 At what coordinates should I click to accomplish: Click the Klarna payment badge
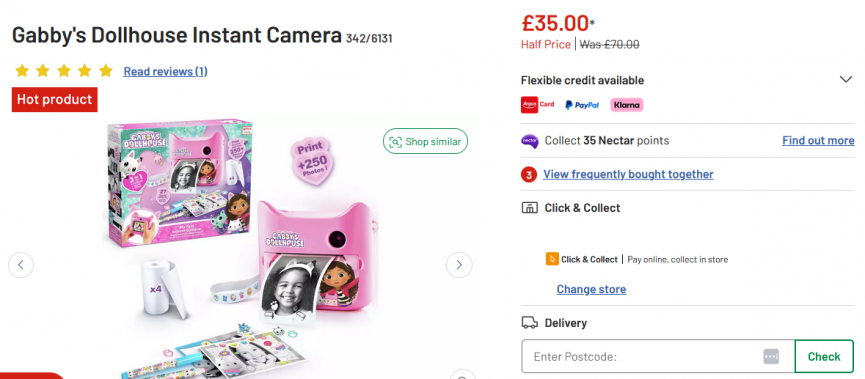(x=626, y=105)
